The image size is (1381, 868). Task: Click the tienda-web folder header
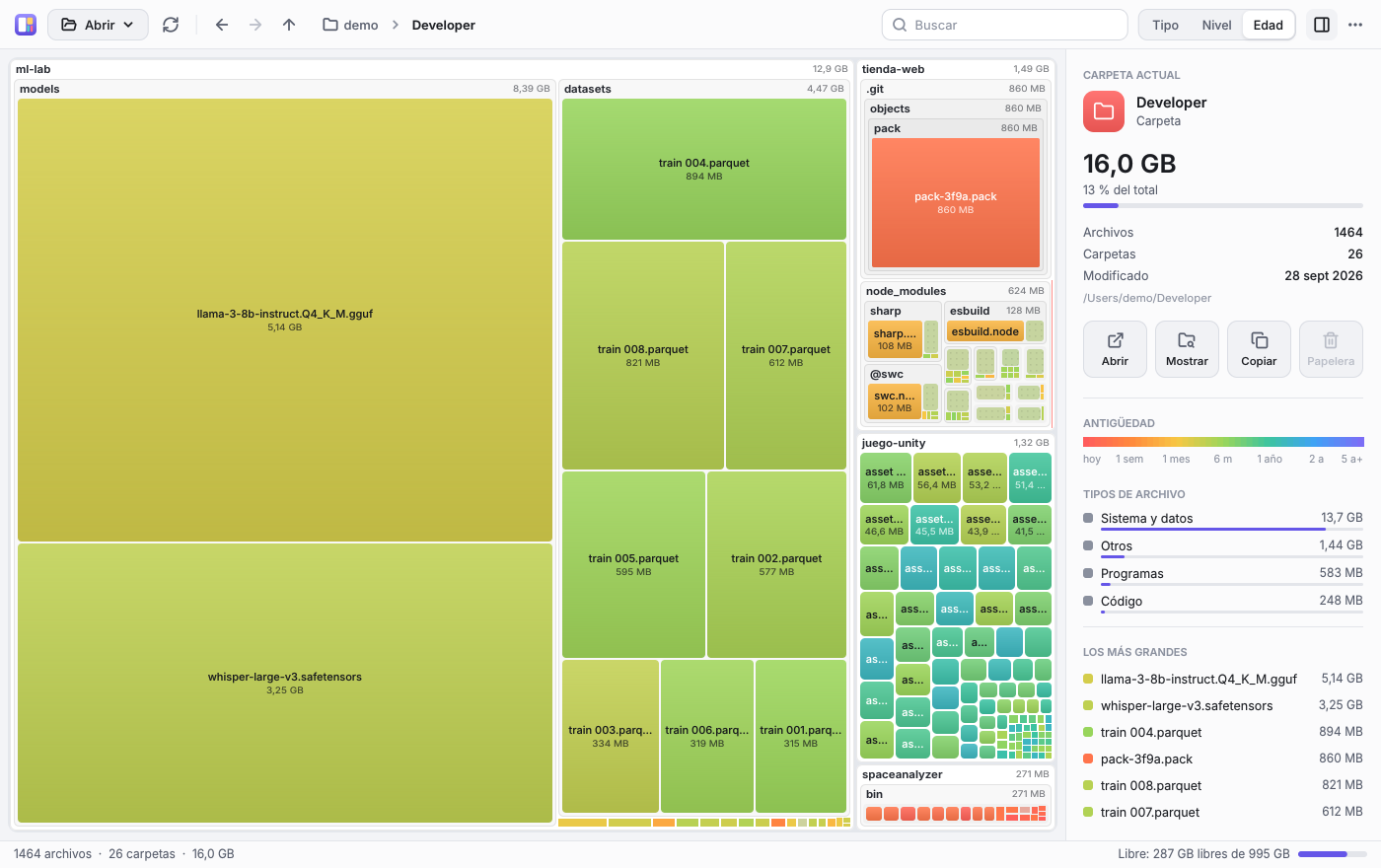click(956, 69)
